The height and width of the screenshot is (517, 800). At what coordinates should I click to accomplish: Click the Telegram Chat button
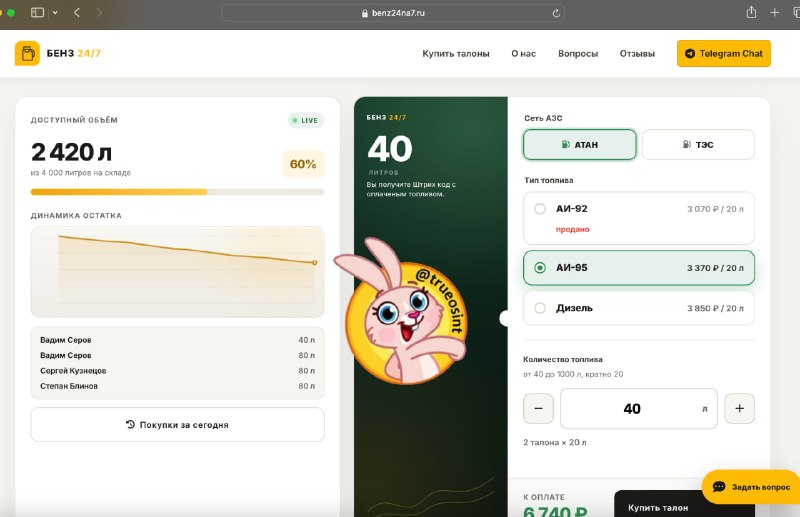(x=723, y=54)
